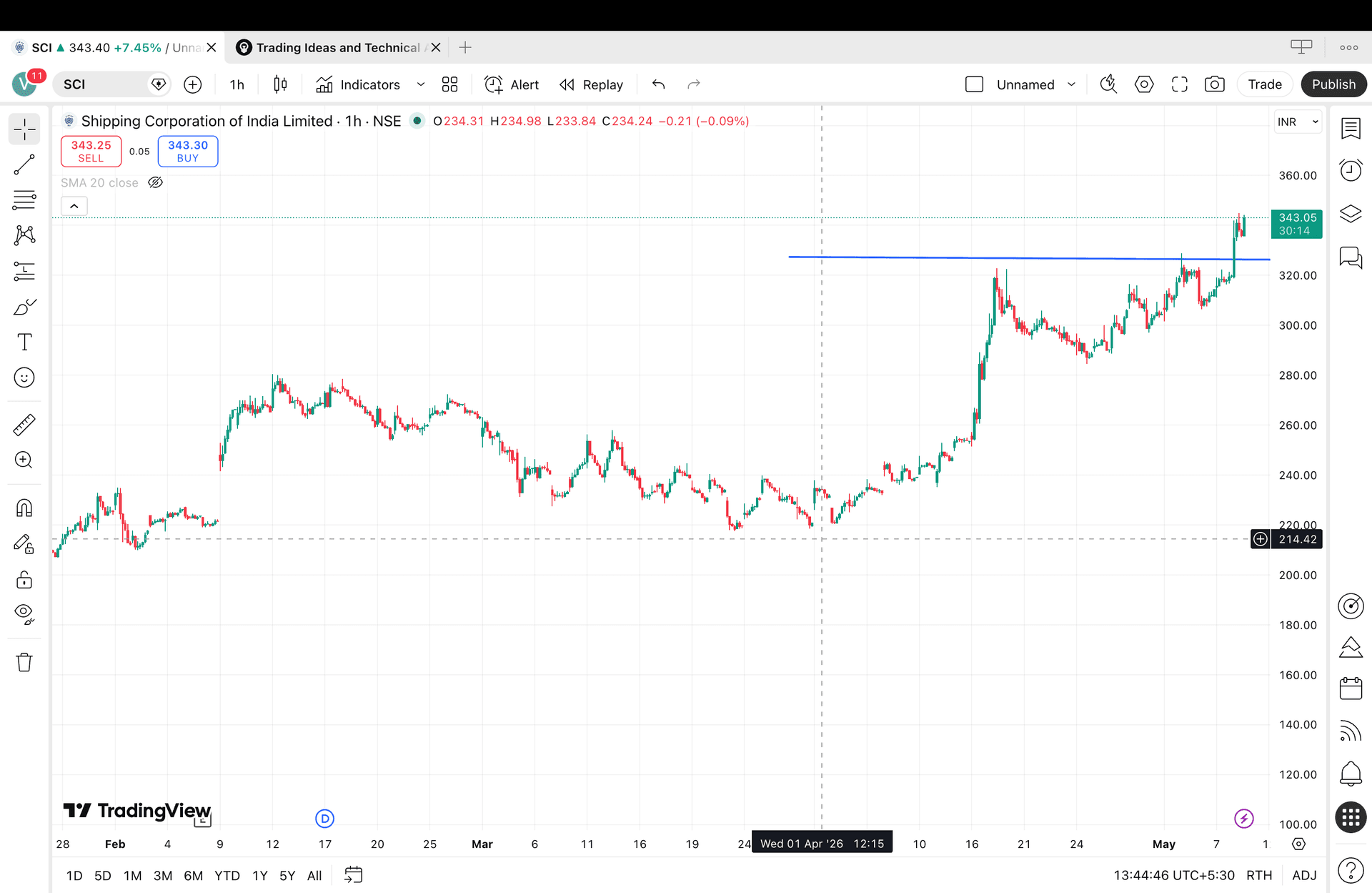This screenshot has width=1372, height=893.
Task: Open the Unnamed layout name
Action: click(1025, 84)
